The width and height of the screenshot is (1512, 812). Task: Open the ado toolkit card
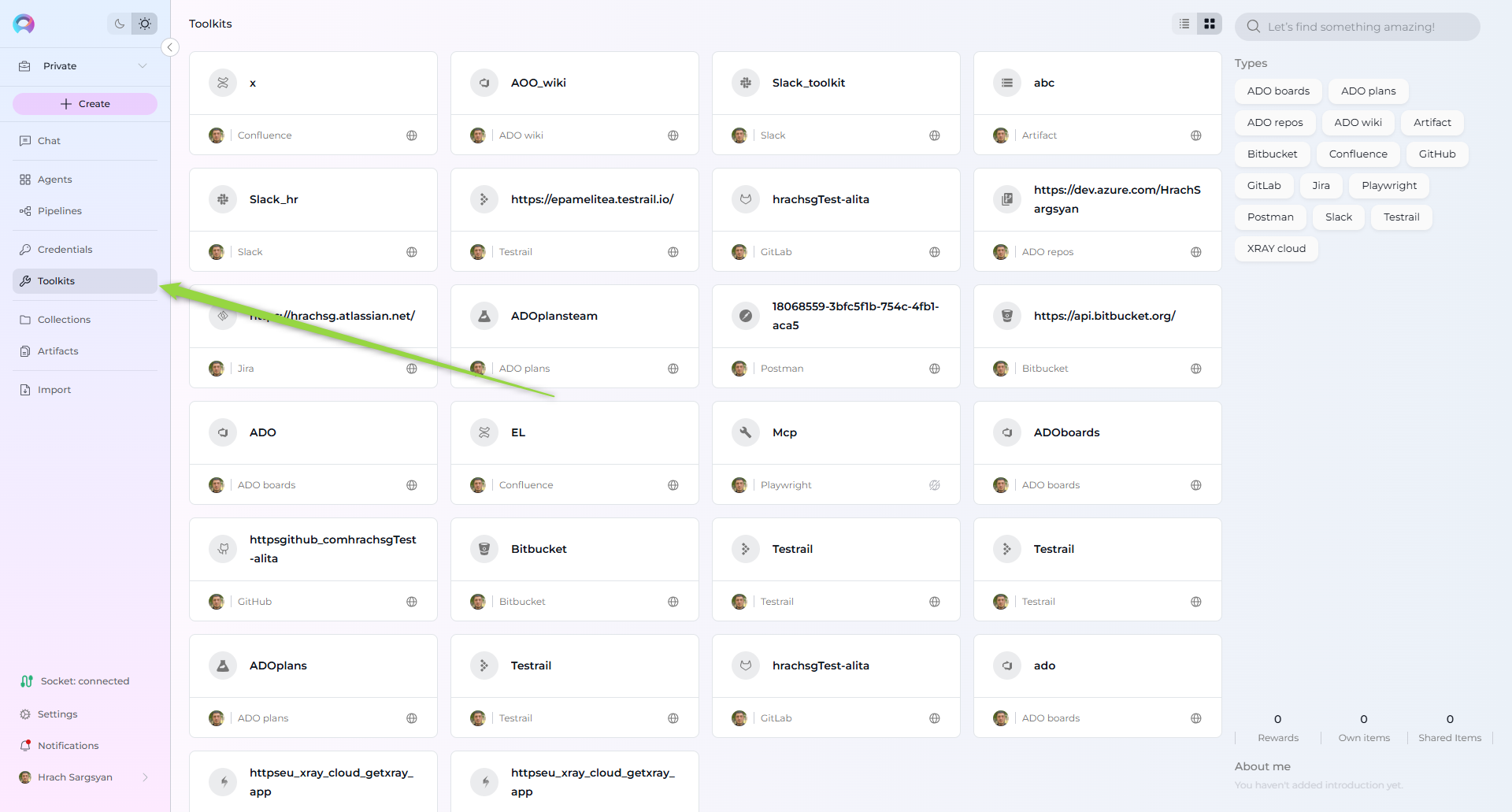pyautogui.click(x=1098, y=686)
